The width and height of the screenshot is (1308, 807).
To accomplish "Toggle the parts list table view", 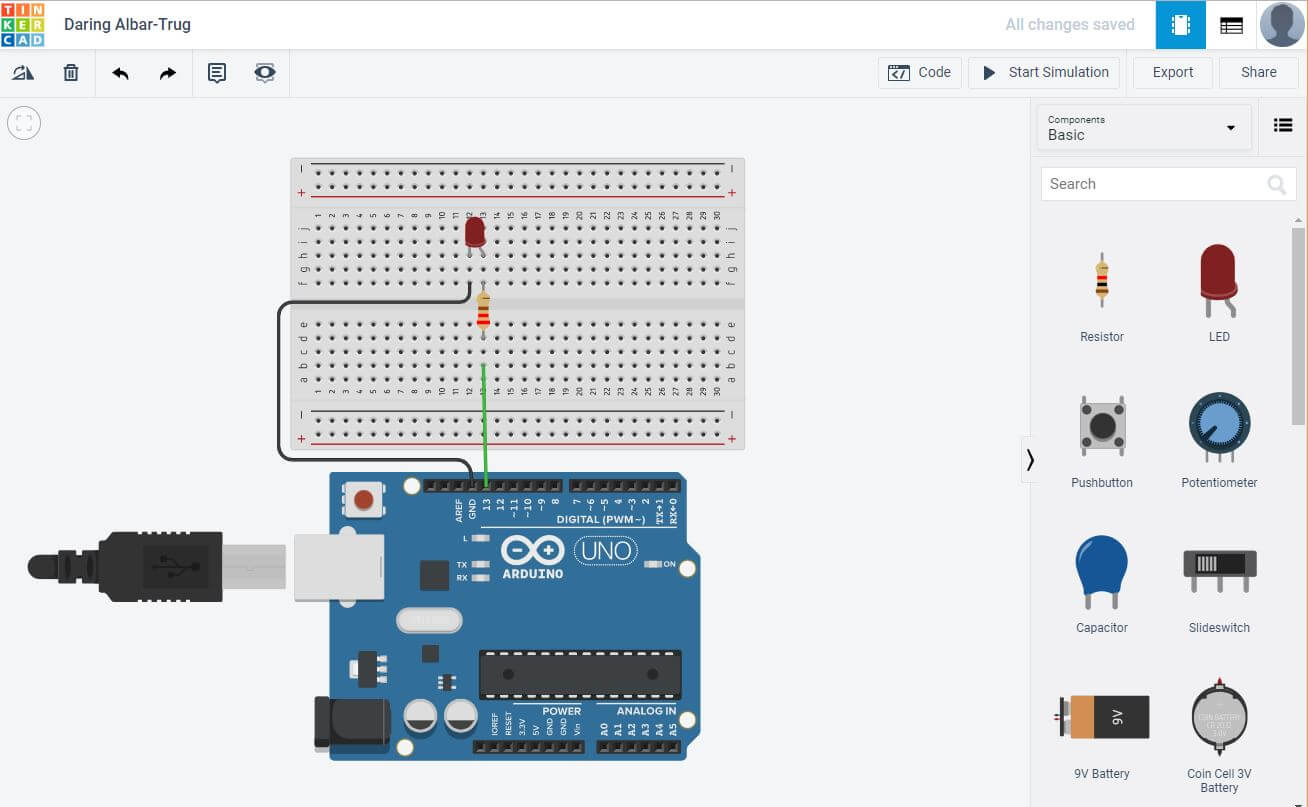I will coord(1231,24).
